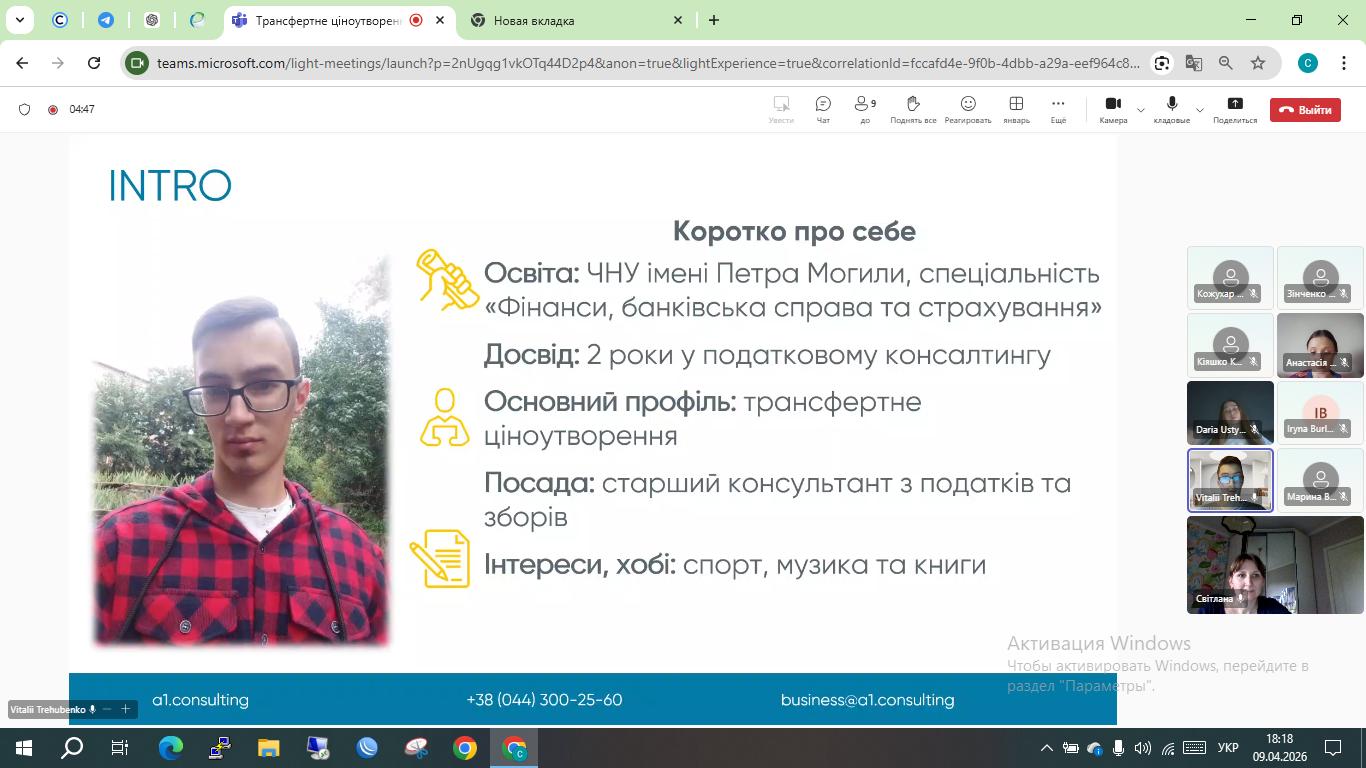Select Світлана's video thumbnail
This screenshot has height=768, width=1366.
pyautogui.click(x=1275, y=565)
